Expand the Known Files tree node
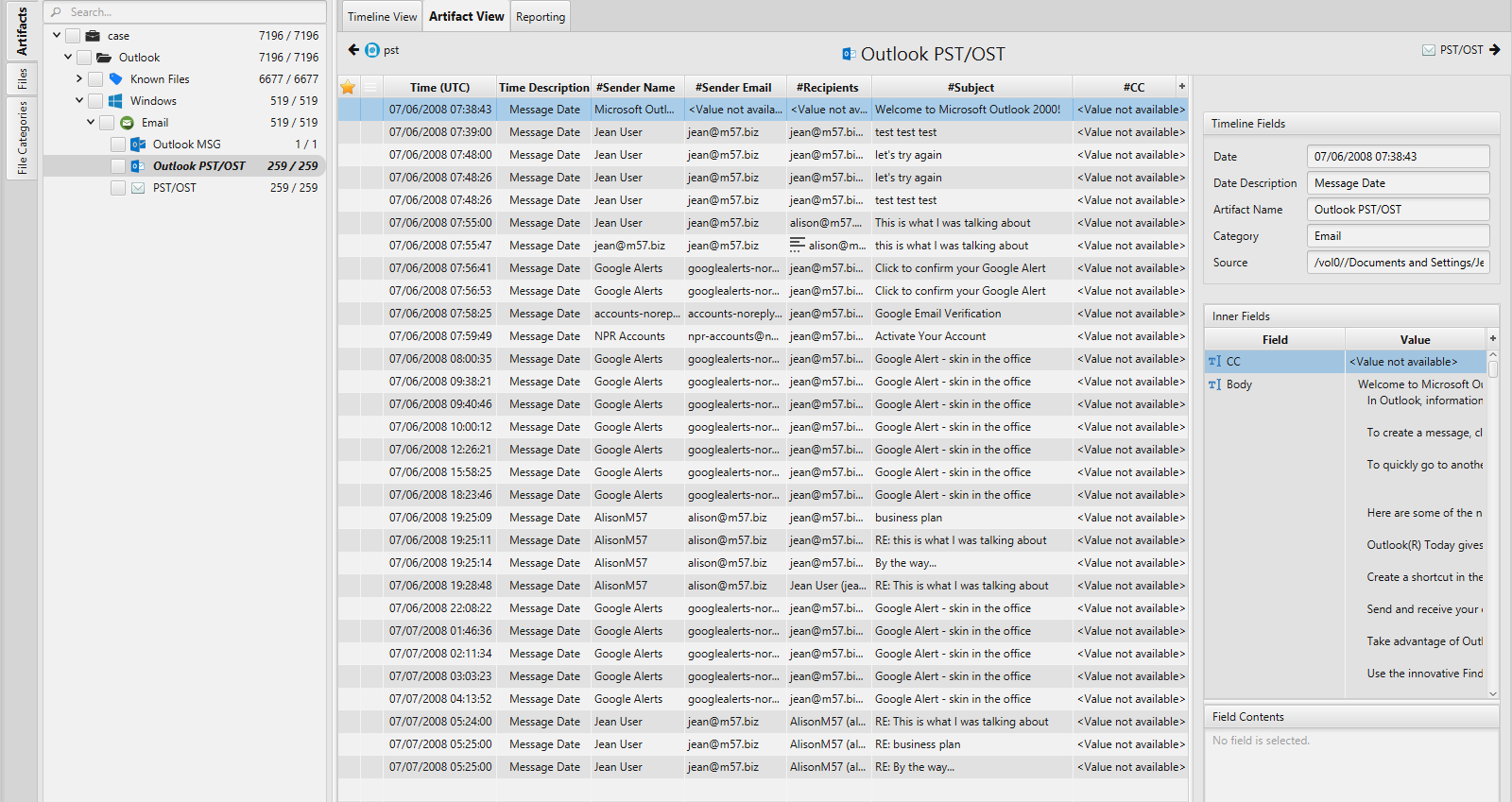The image size is (1512, 802). (x=79, y=79)
